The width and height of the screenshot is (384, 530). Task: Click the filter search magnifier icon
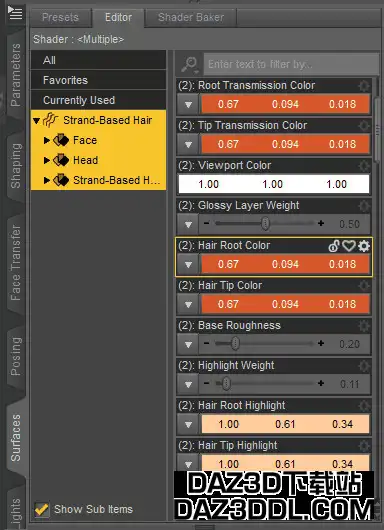point(189,65)
